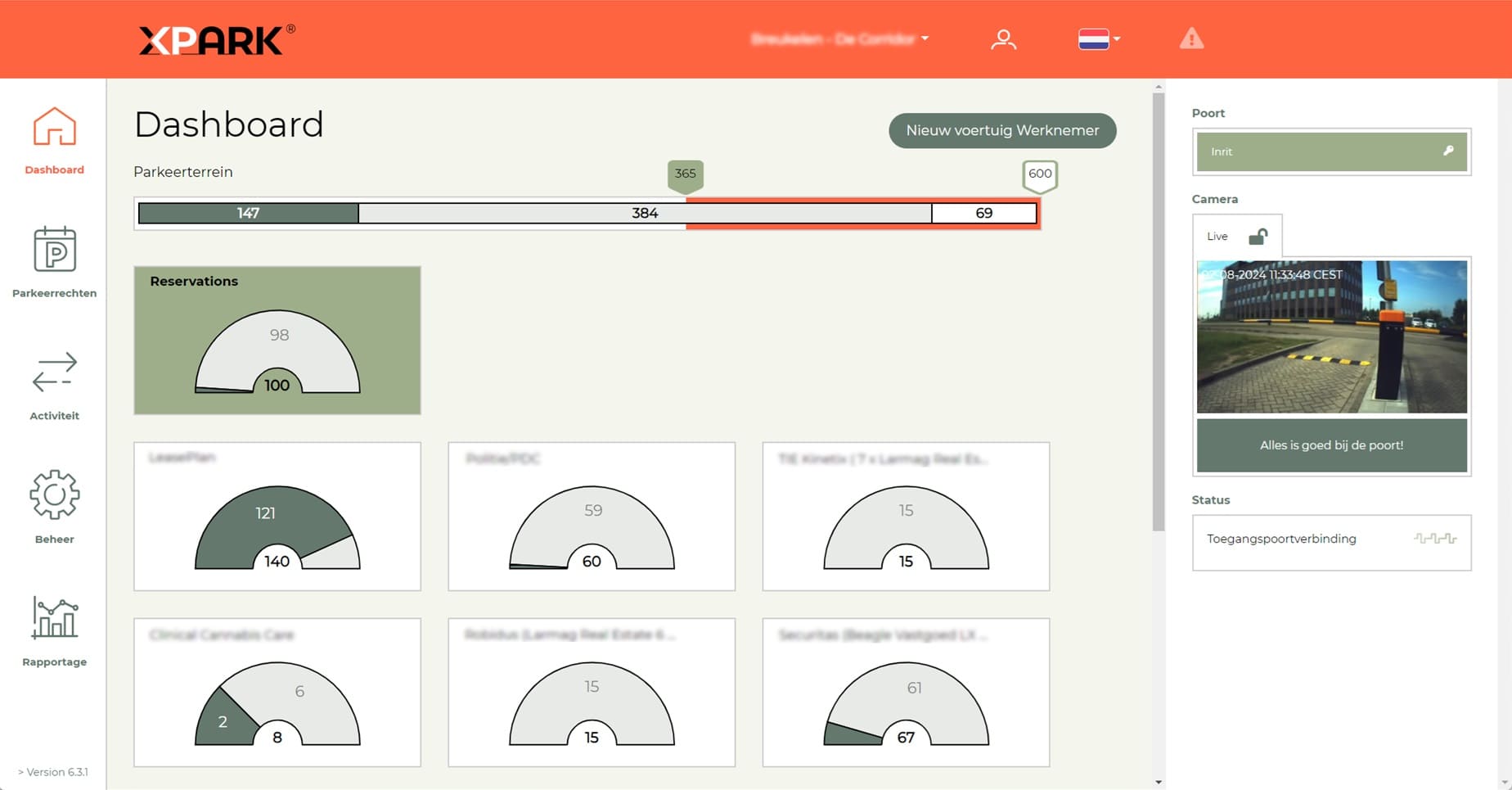1512x790 pixels.
Task: Select the Live camera tab
Action: (x=1217, y=237)
